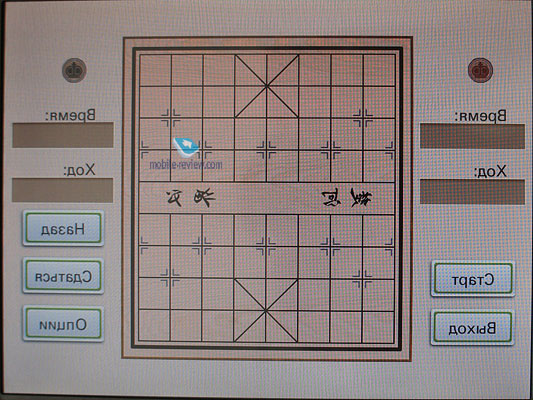The width and height of the screenshot is (533, 400).
Task: Select the lower palace diagonal crossing point
Action: [x=266, y=310]
